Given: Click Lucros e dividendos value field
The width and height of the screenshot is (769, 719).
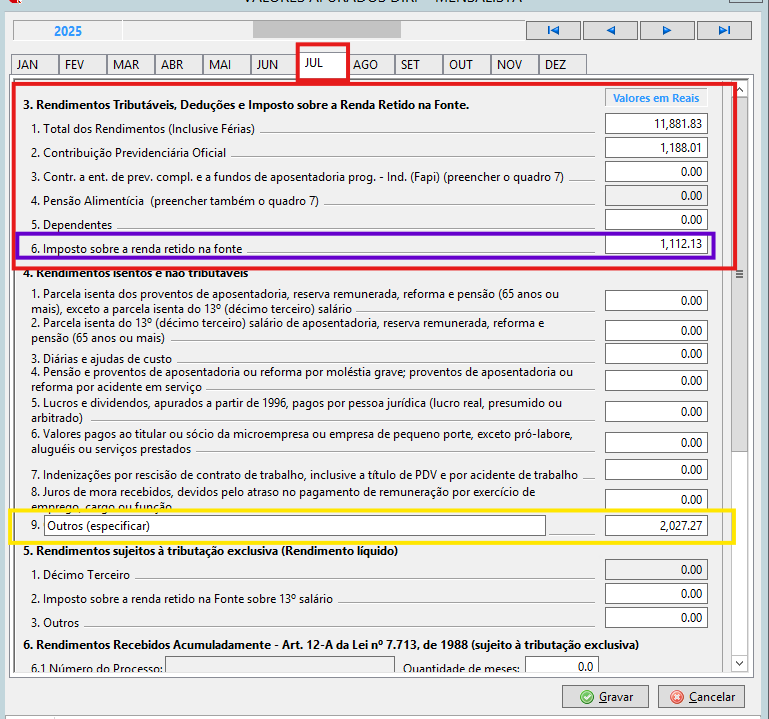Looking at the screenshot, I should (x=656, y=411).
